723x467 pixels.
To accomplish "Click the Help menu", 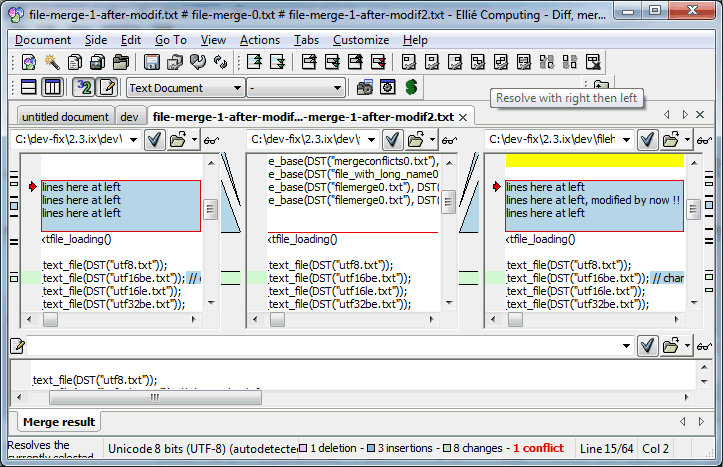I will tap(415, 40).
